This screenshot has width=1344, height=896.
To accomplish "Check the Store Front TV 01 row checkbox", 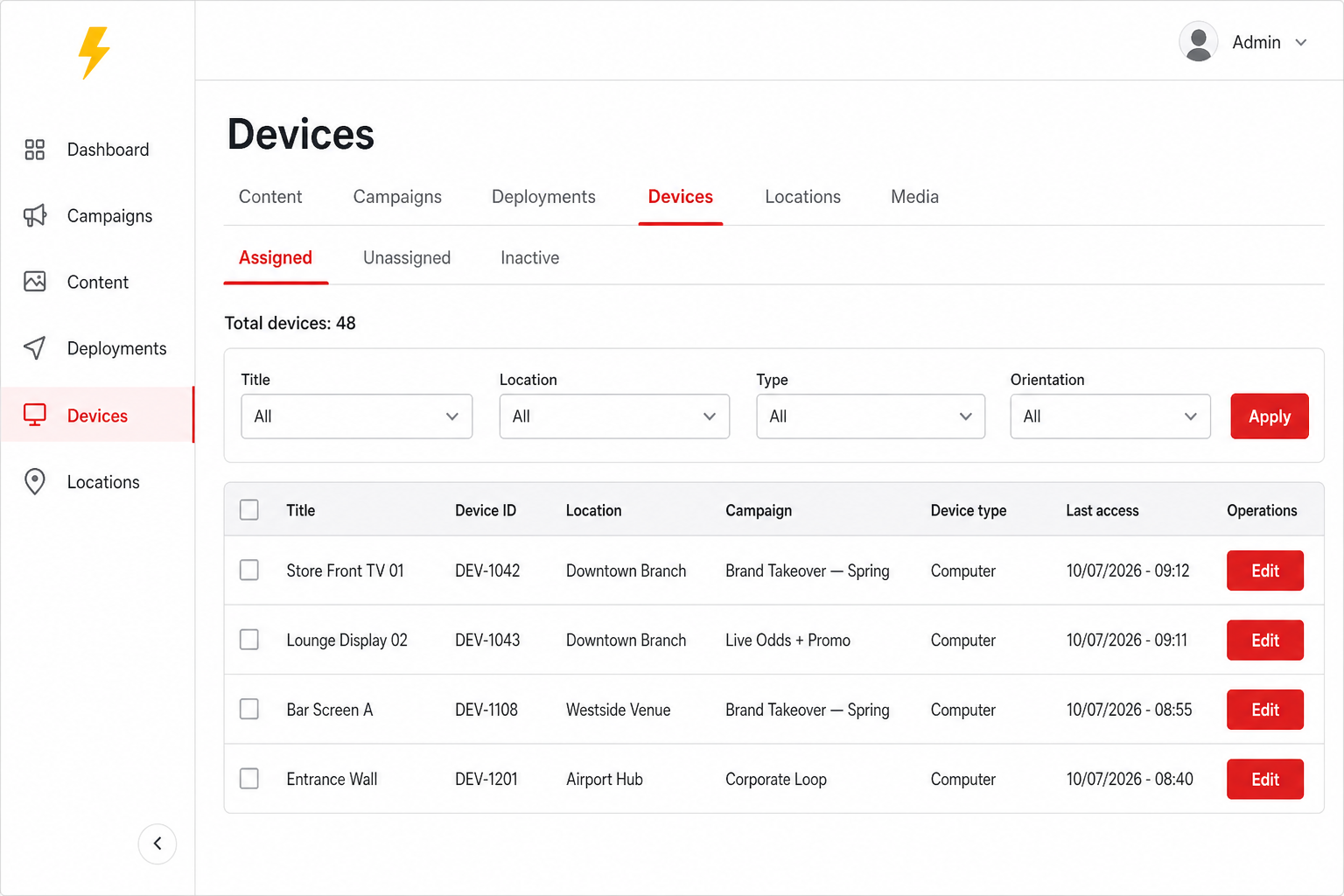I will click(249, 570).
